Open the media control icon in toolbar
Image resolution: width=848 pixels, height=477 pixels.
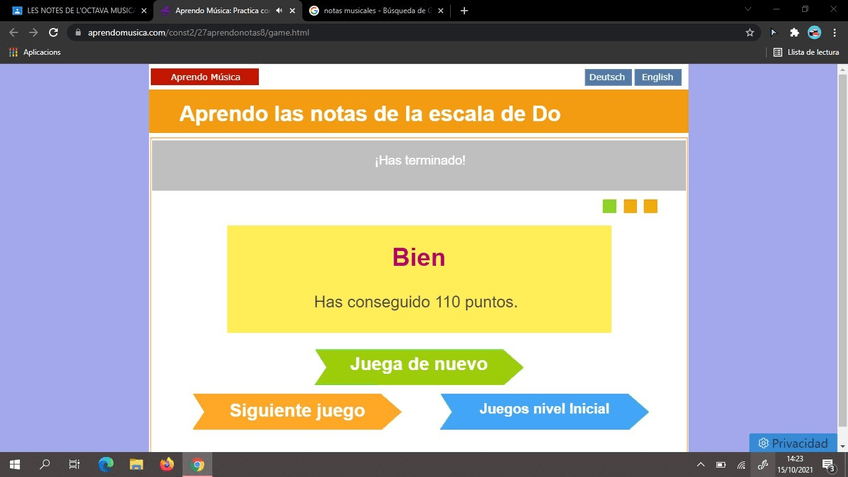(x=774, y=32)
